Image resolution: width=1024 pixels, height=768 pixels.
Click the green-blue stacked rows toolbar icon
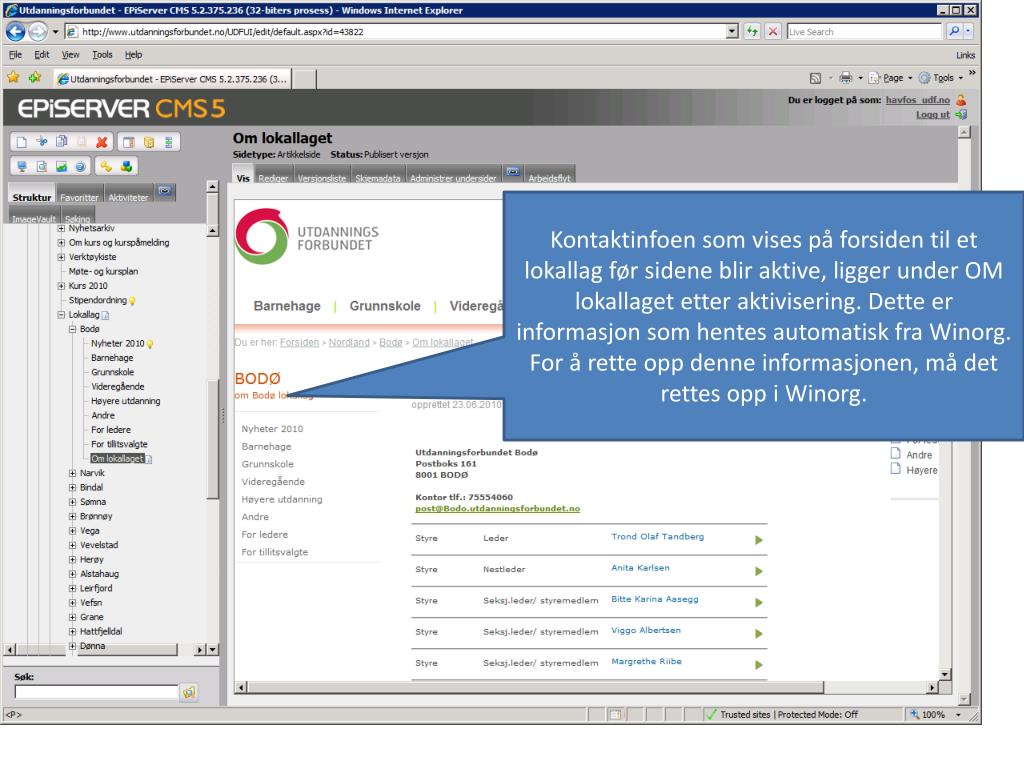pyautogui.click(x=168, y=142)
